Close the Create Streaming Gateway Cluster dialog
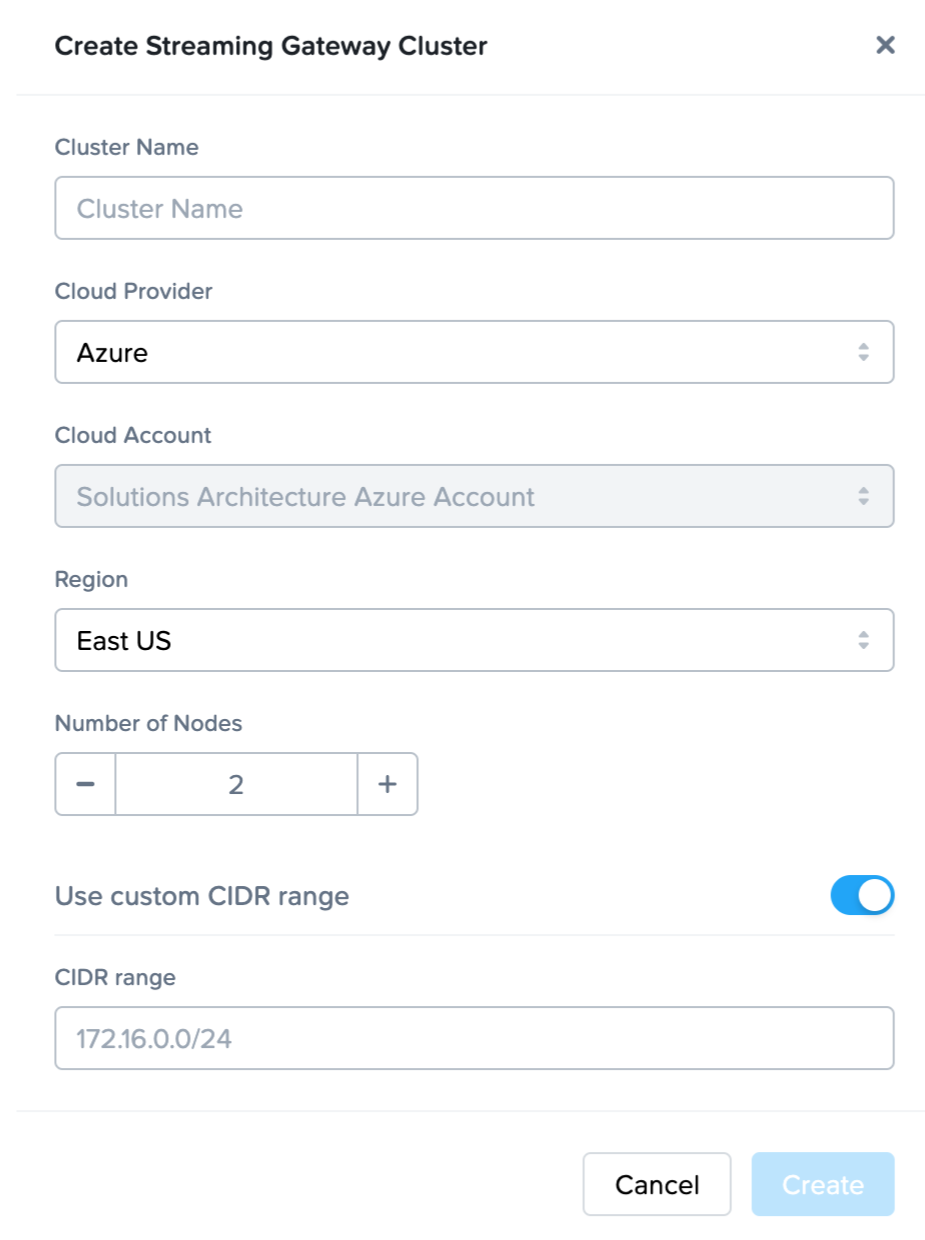The width and height of the screenshot is (925, 1240). pyautogui.click(x=885, y=45)
